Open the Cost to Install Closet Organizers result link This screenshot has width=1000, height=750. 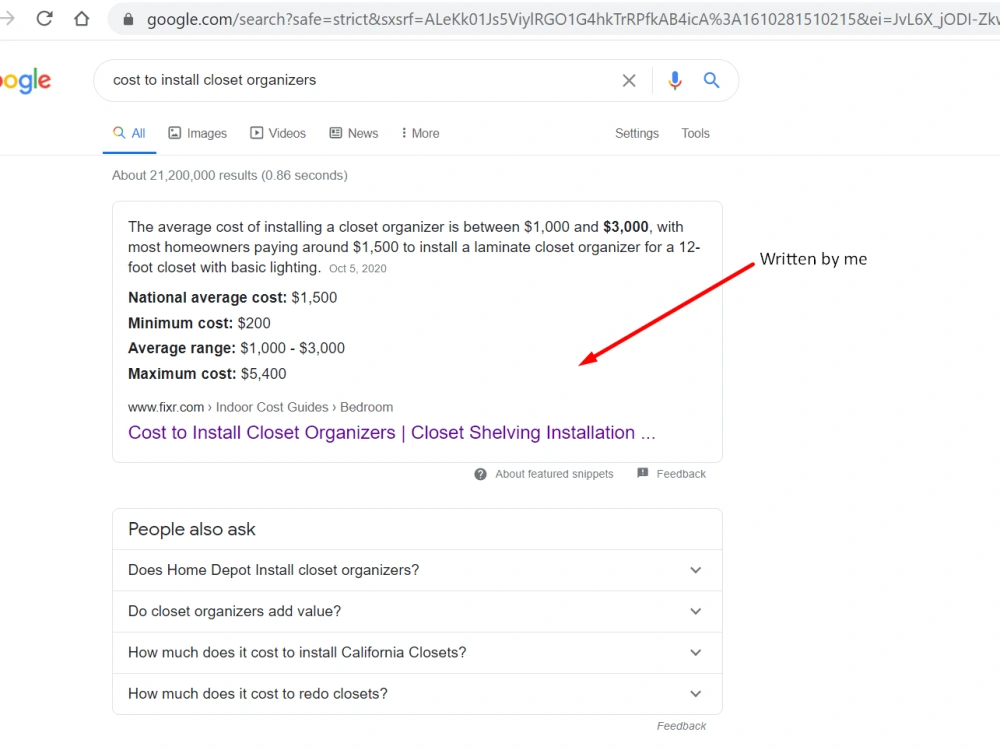(x=392, y=432)
